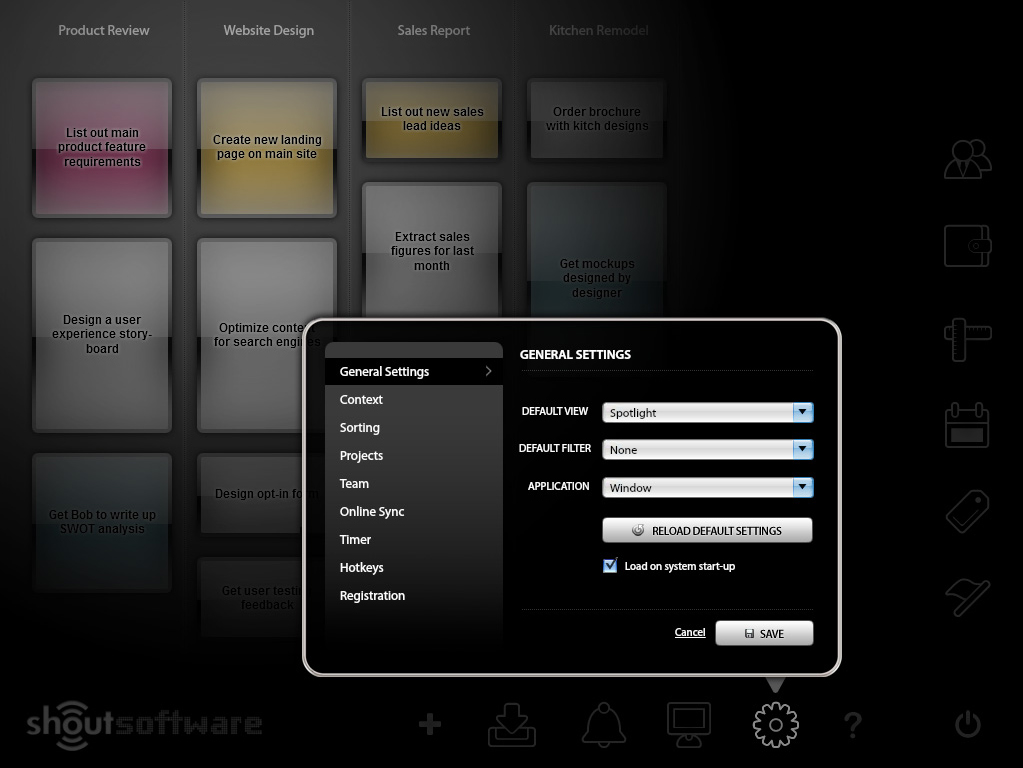1023x768 pixels.
Task: Click the plus icon to add task
Action: (430, 724)
